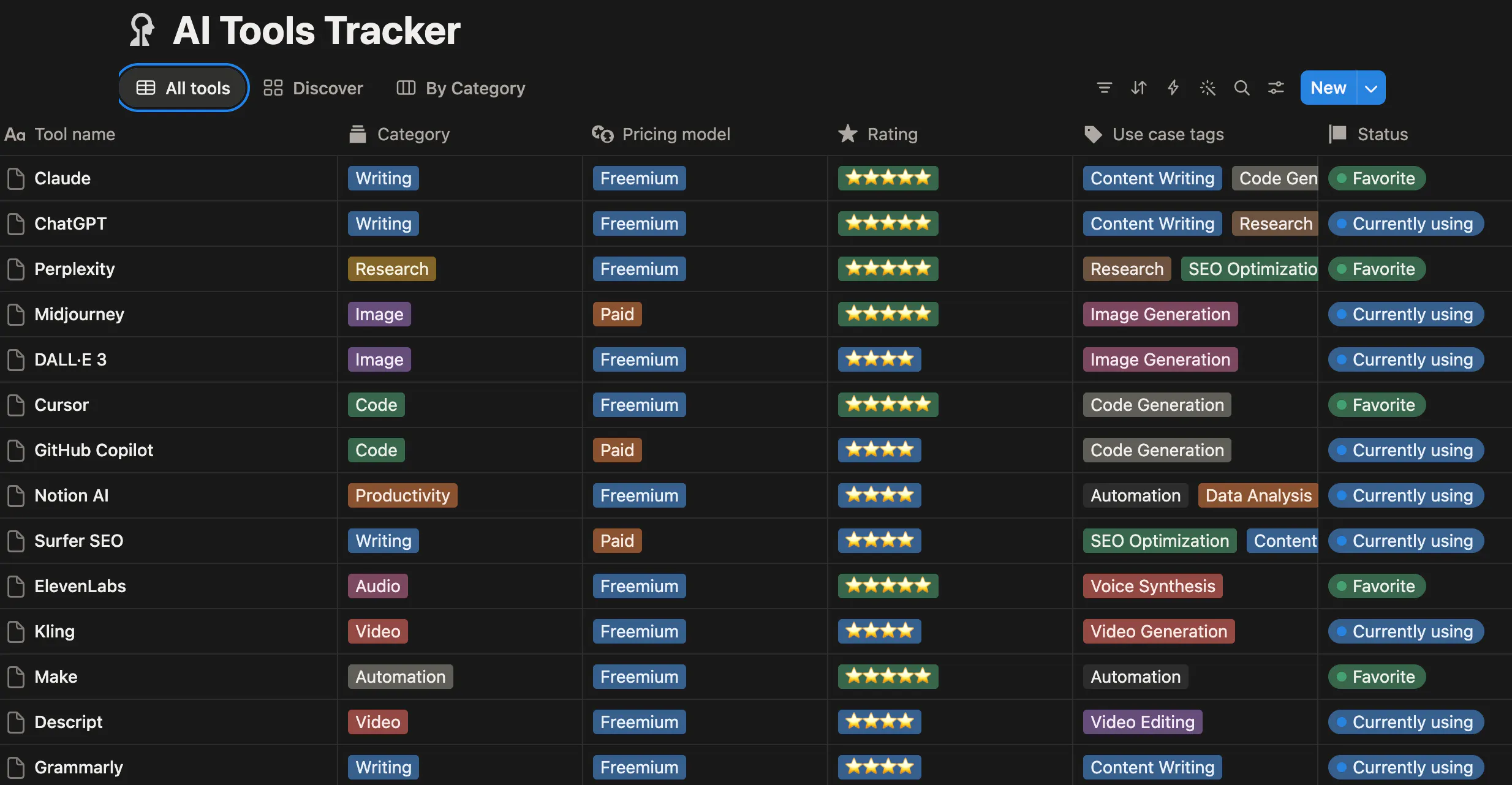The image size is (1512, 785).
Task: Click the sparkle AI icon
Action: (x=1207, y=88)
